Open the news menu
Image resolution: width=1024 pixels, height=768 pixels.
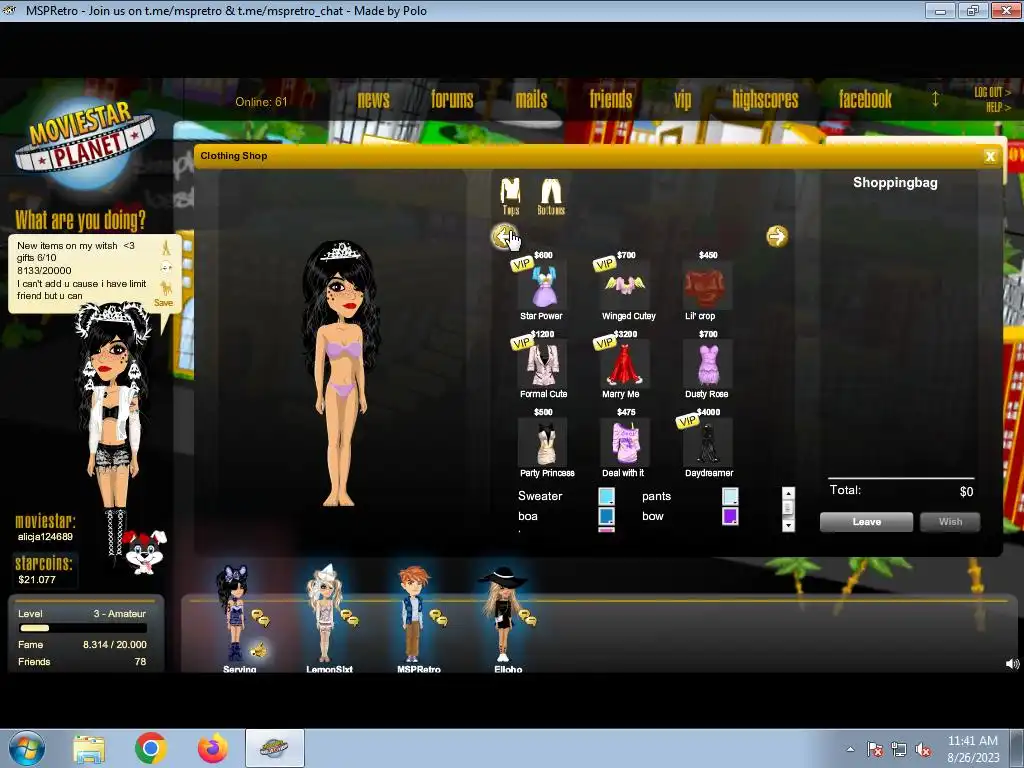tap(373, 99)
